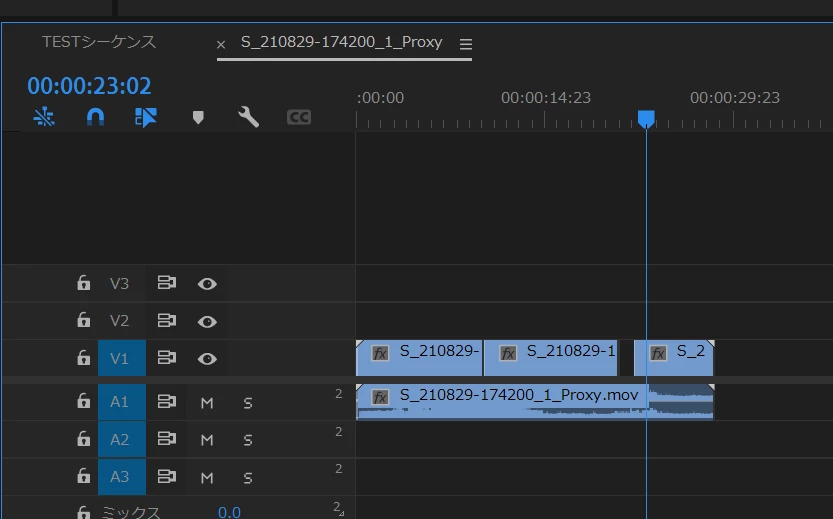
Task: Select third V1 clip S_2
Action: click(674, 358)
